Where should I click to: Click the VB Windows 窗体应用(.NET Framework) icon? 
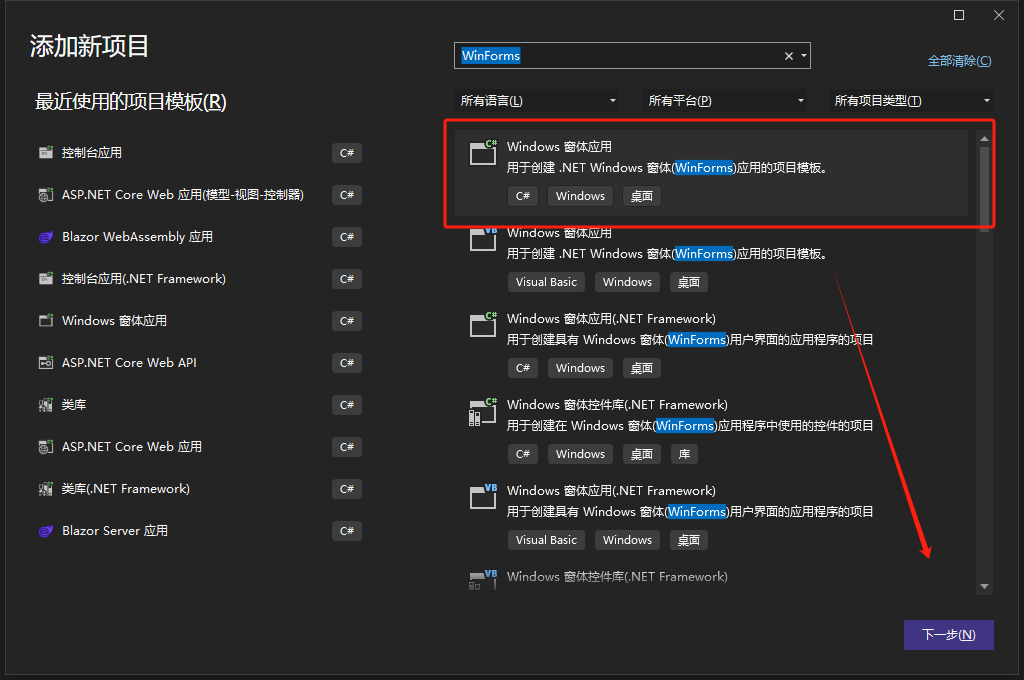tap(483, 496)
